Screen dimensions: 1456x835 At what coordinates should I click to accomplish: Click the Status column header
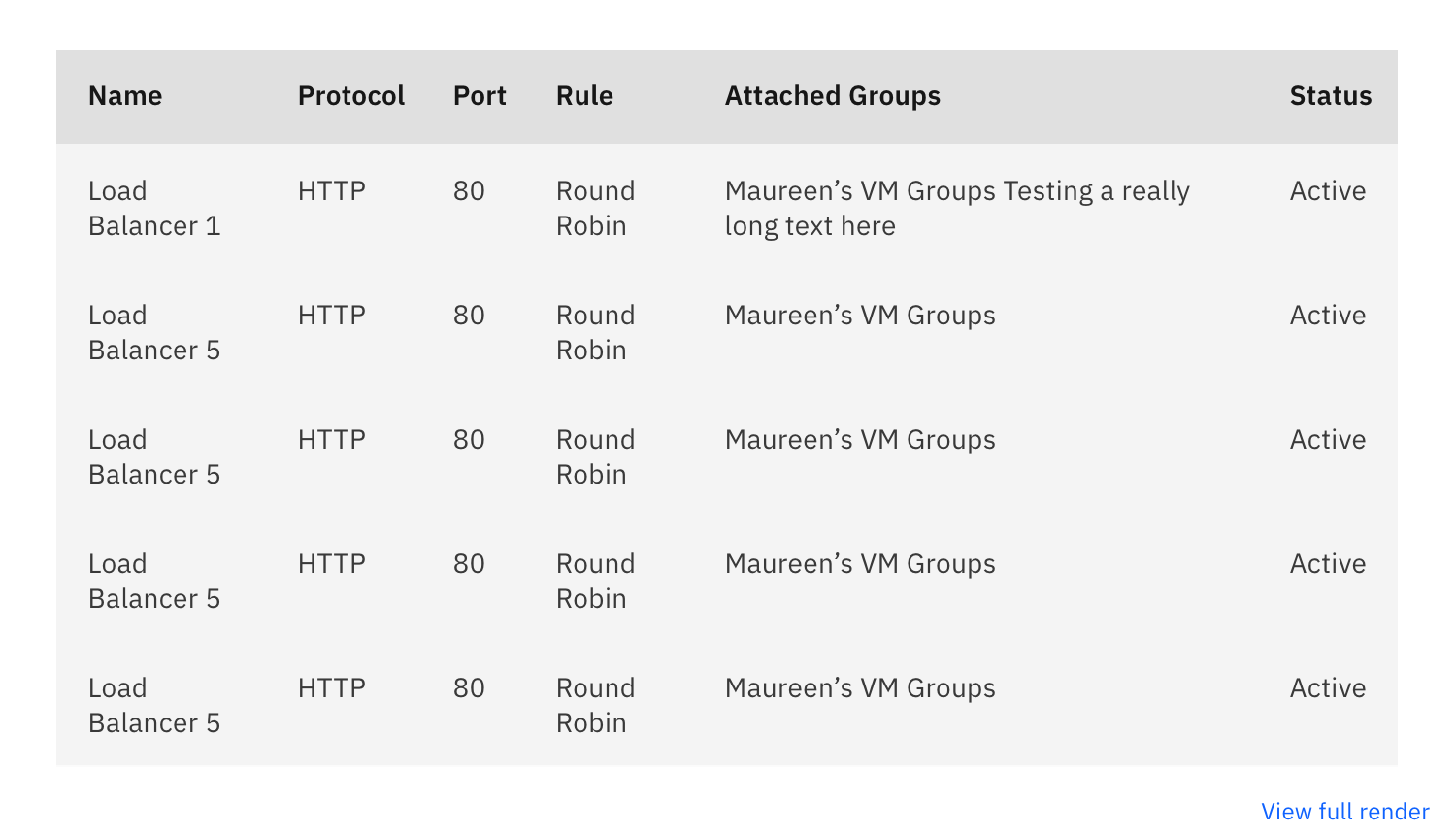click(1330, 95)
